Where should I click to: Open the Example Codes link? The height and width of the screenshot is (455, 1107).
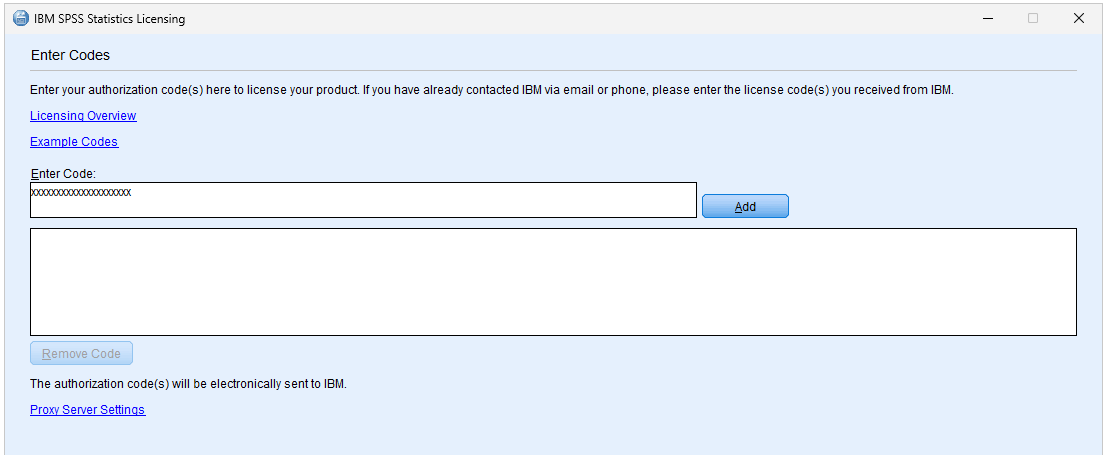pos(74,142)
